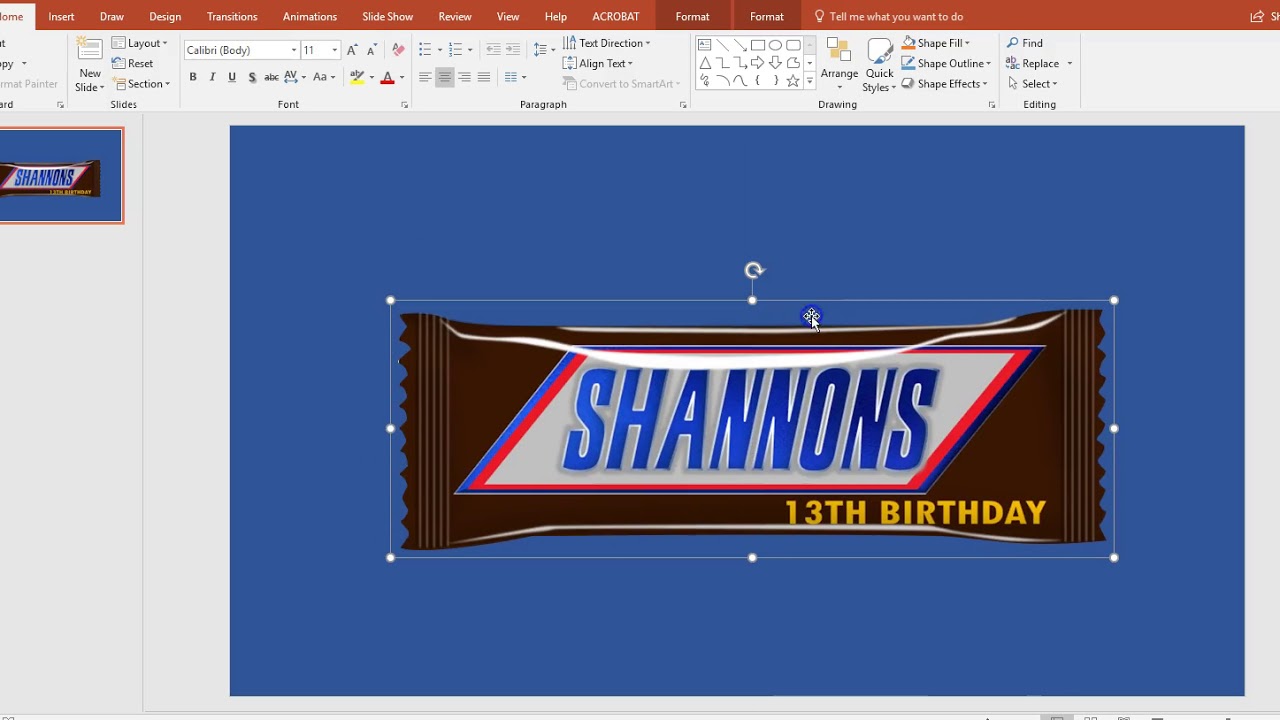Image resolution: width=1280 pixels, height=720 pixels.
Task: Open the Calibri (Body) font dropdown
Action: 241,50
